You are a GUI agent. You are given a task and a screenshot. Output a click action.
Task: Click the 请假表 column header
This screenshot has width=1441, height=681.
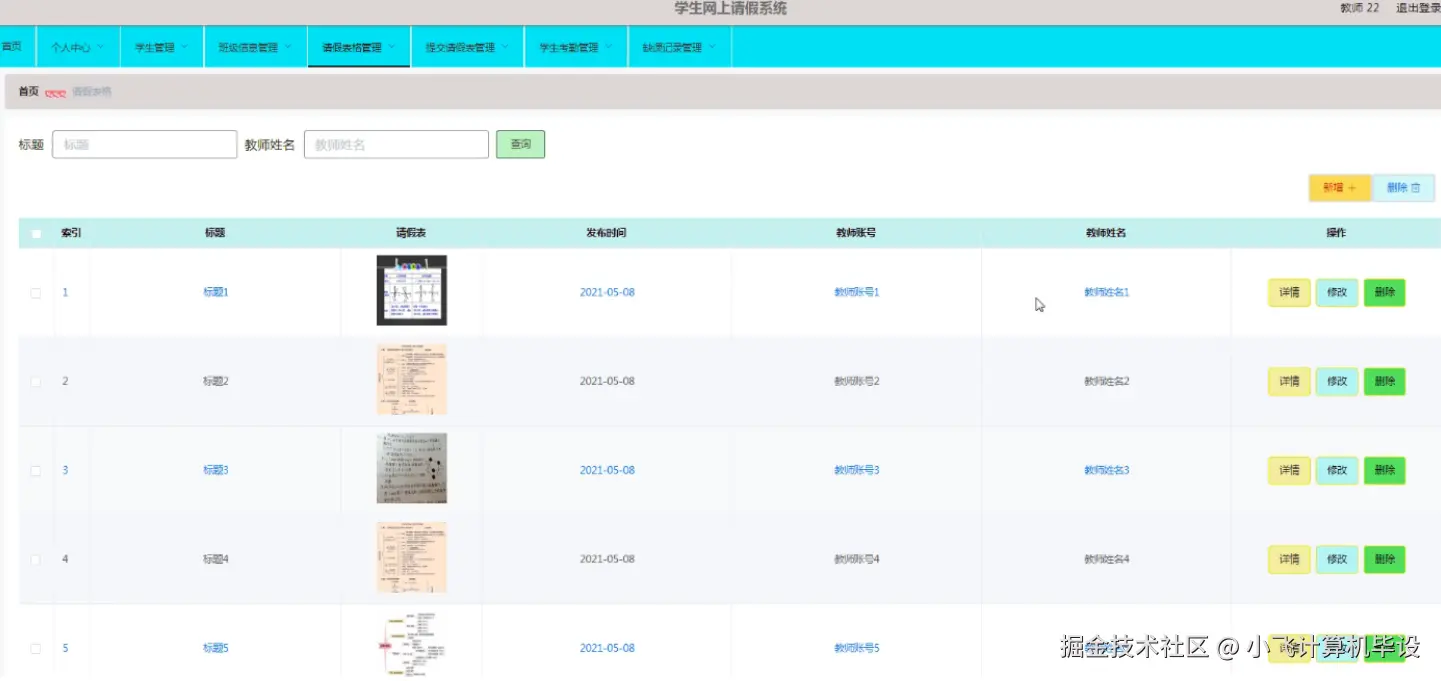pos(411,233)
